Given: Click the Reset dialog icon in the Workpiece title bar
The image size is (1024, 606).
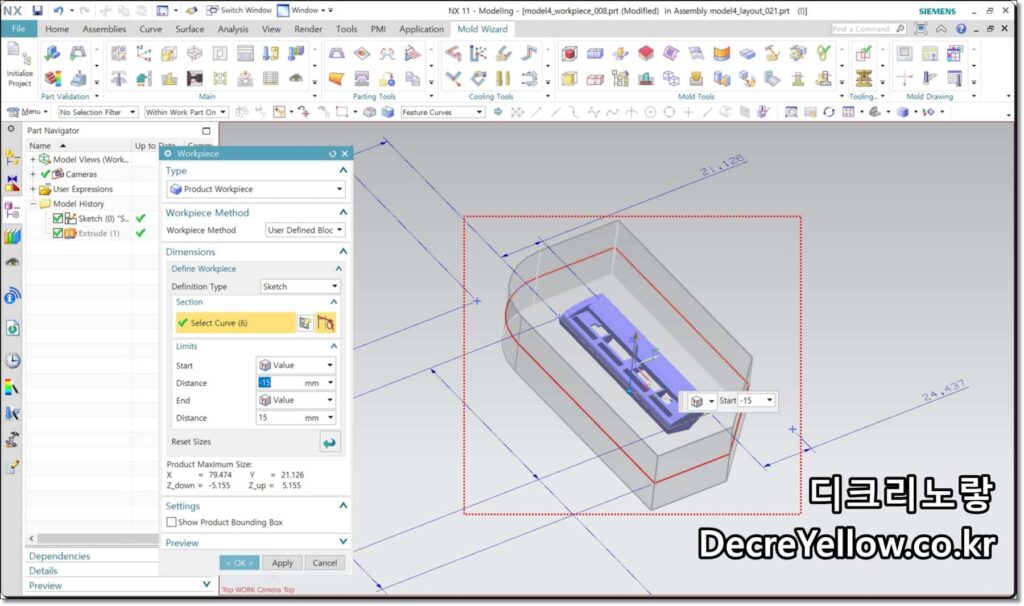Looking at the screenshot, I should coord(332,153).
